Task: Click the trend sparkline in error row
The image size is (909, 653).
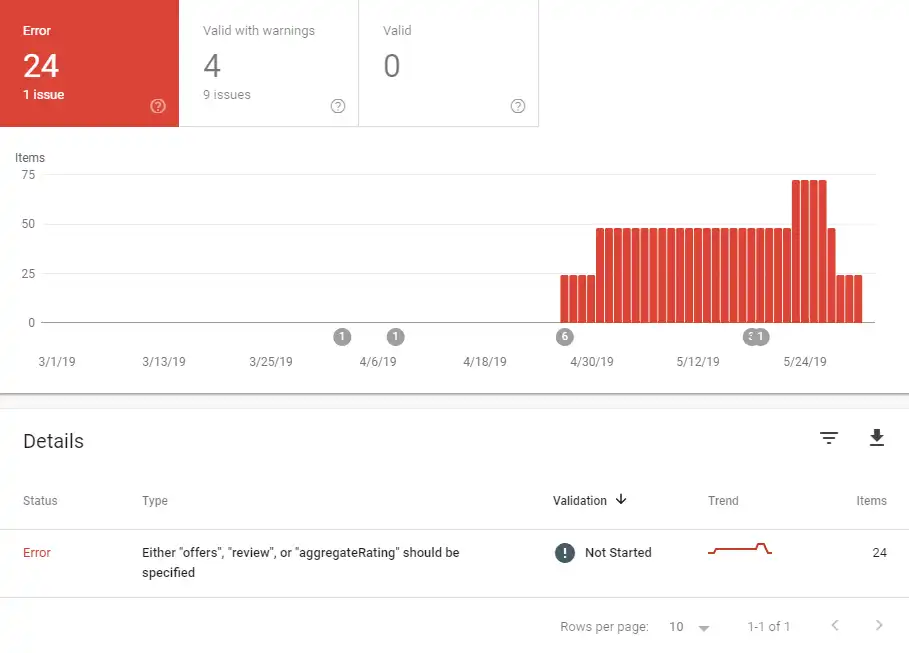Action: tap(740, 549)
